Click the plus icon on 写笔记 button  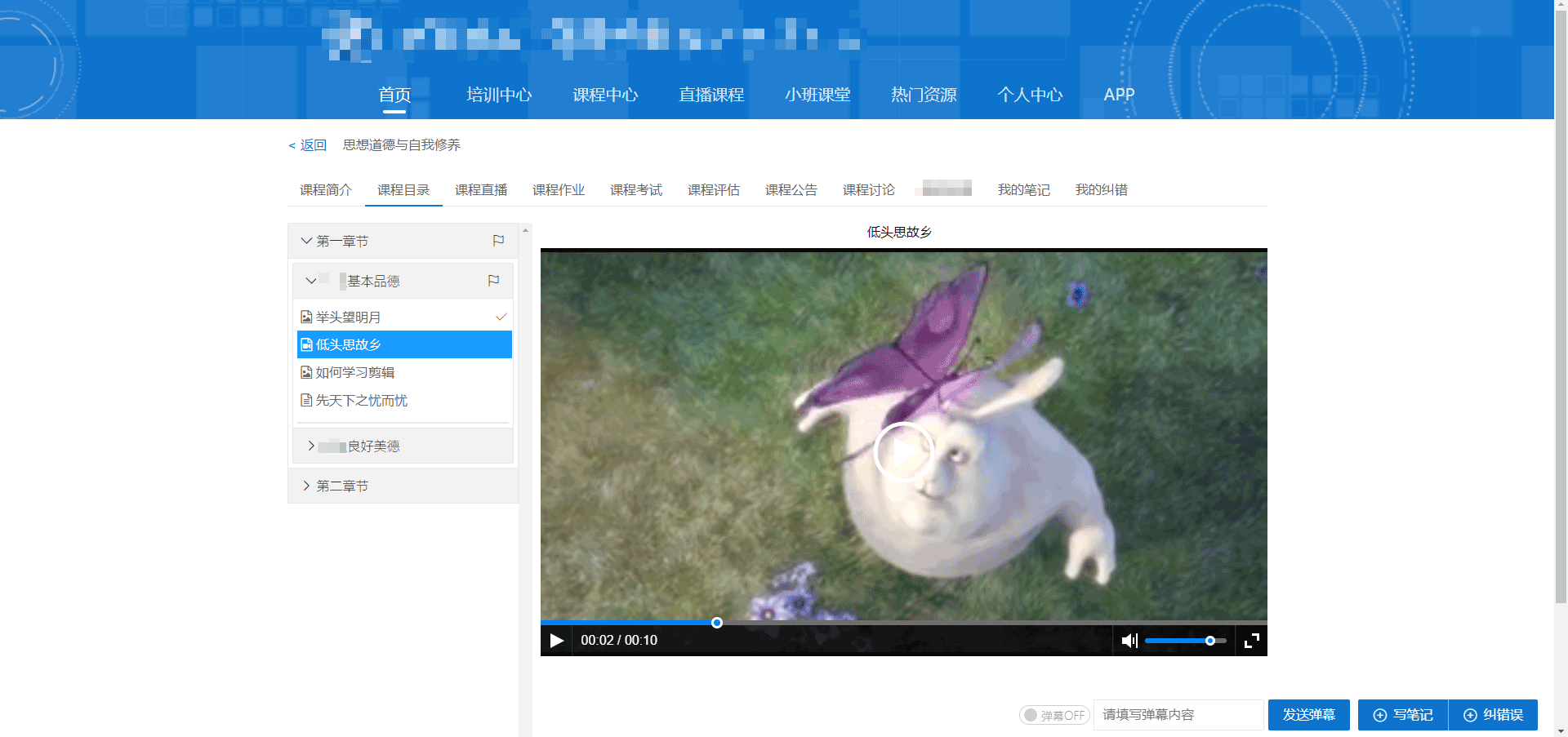coord(1380,715)
